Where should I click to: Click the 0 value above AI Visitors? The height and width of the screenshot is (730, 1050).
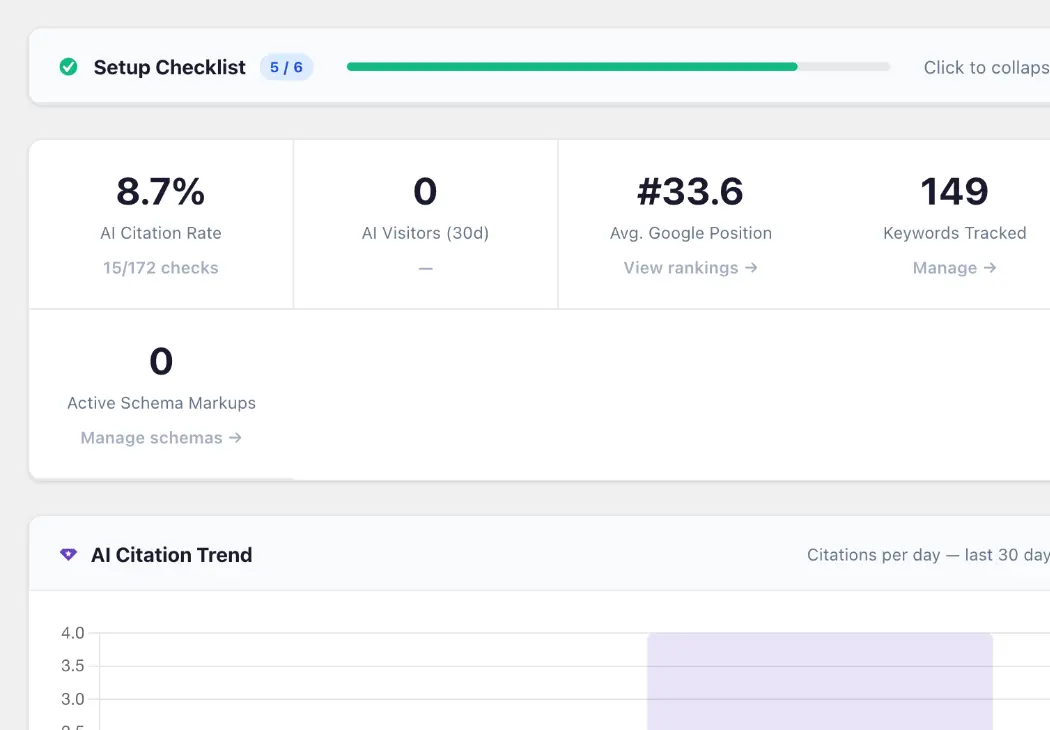(x=425, y=192)
